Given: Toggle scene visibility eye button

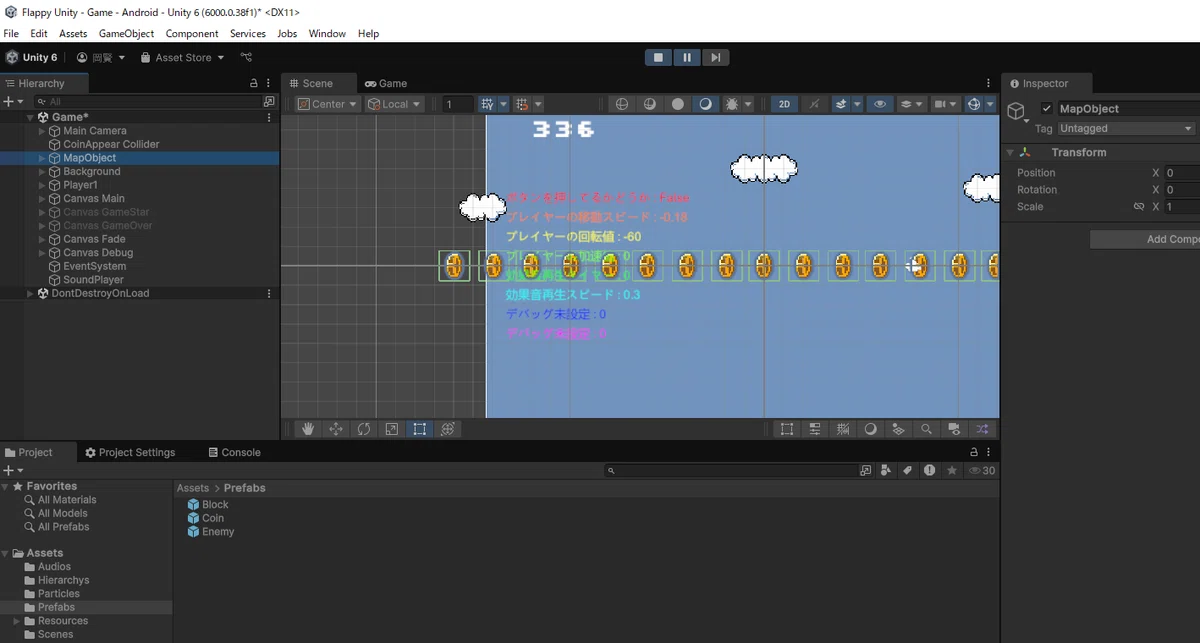Looking at the screenshot, I should click(880, 104).
